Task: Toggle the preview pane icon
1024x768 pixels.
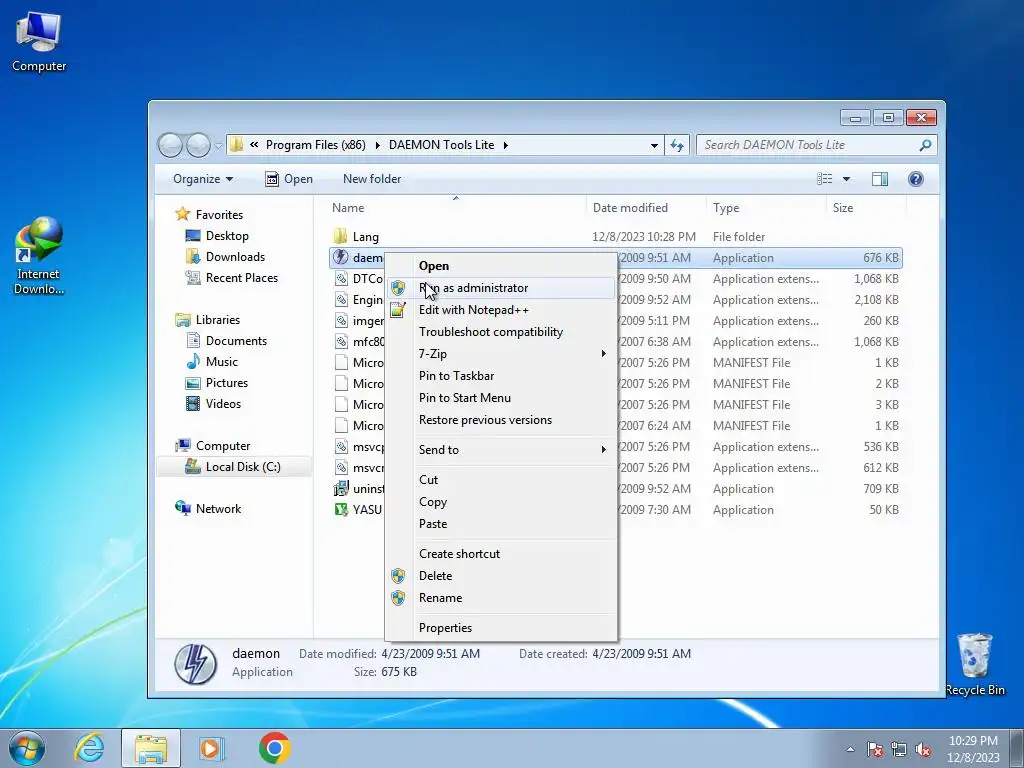Action: coord(880,179)
